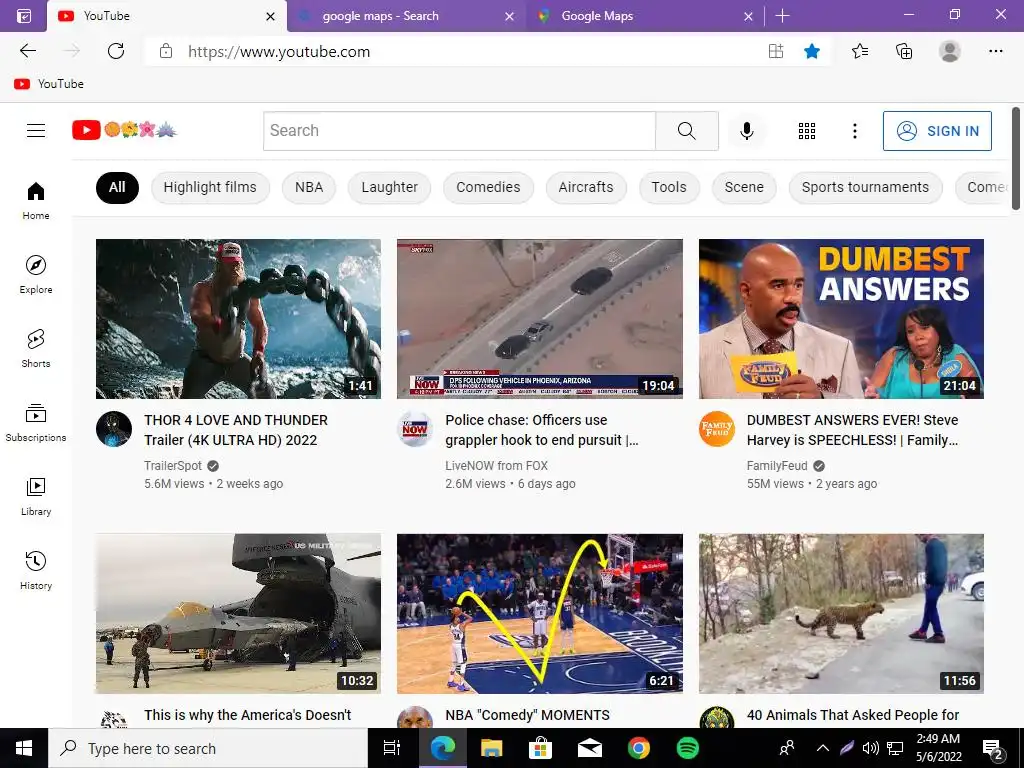Open History in sidebar
The width and height of the screenshot is (1024, 768).
36,570
